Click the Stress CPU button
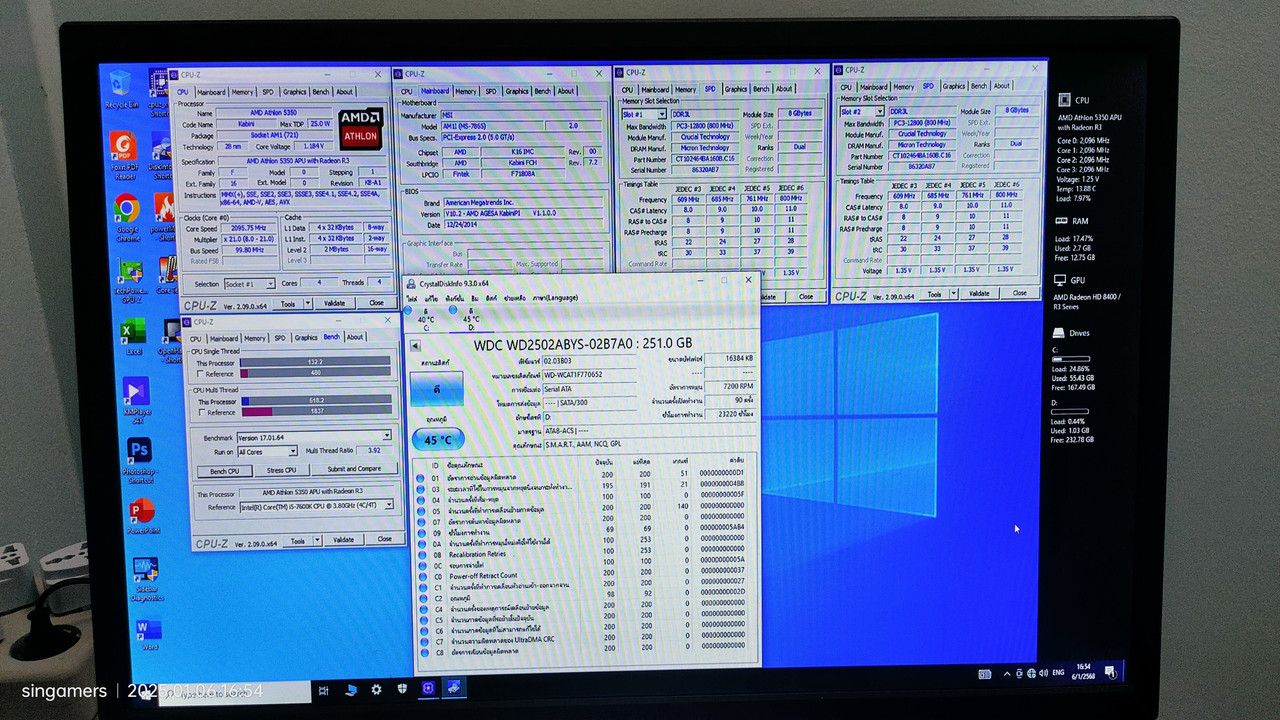The image size is (1280, 720). tap(281, 469)
